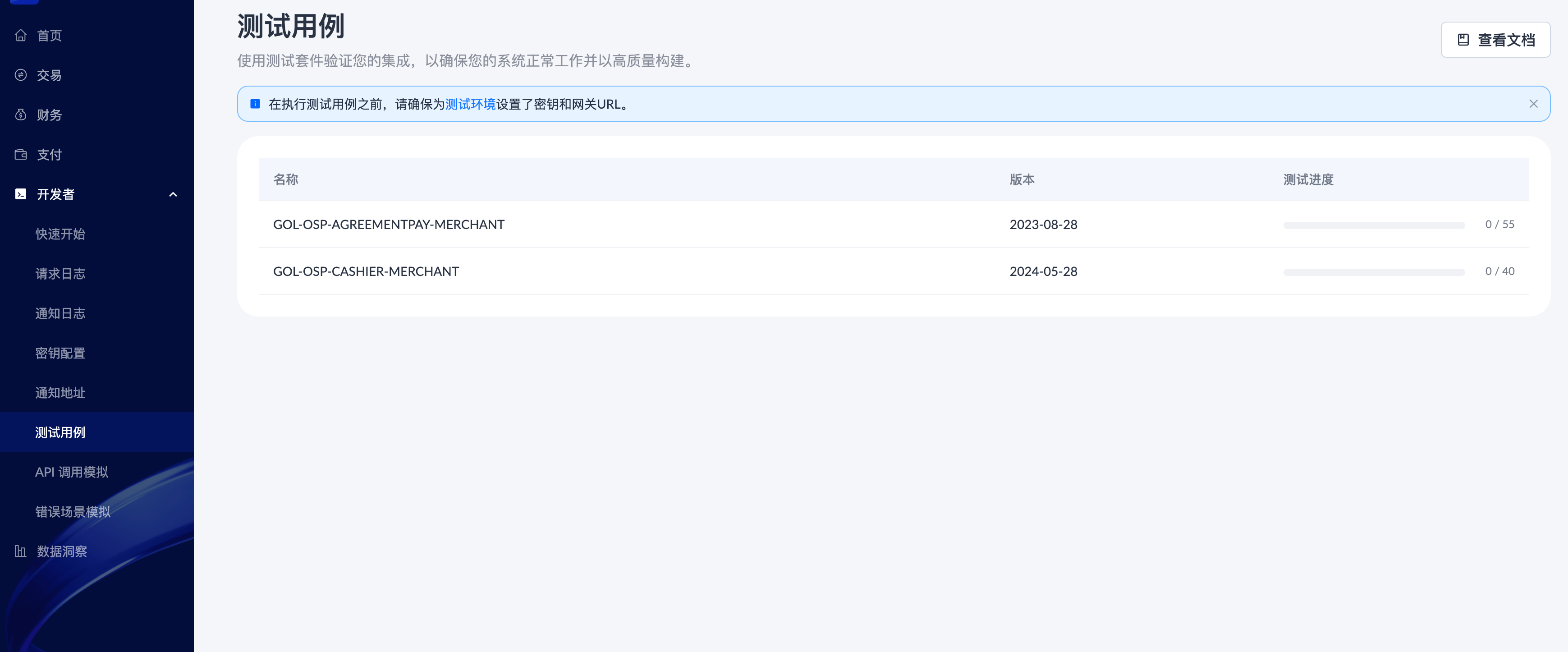Open GOL-OSP-CASHIER-MERCHANT test suite row

point(366,271)
